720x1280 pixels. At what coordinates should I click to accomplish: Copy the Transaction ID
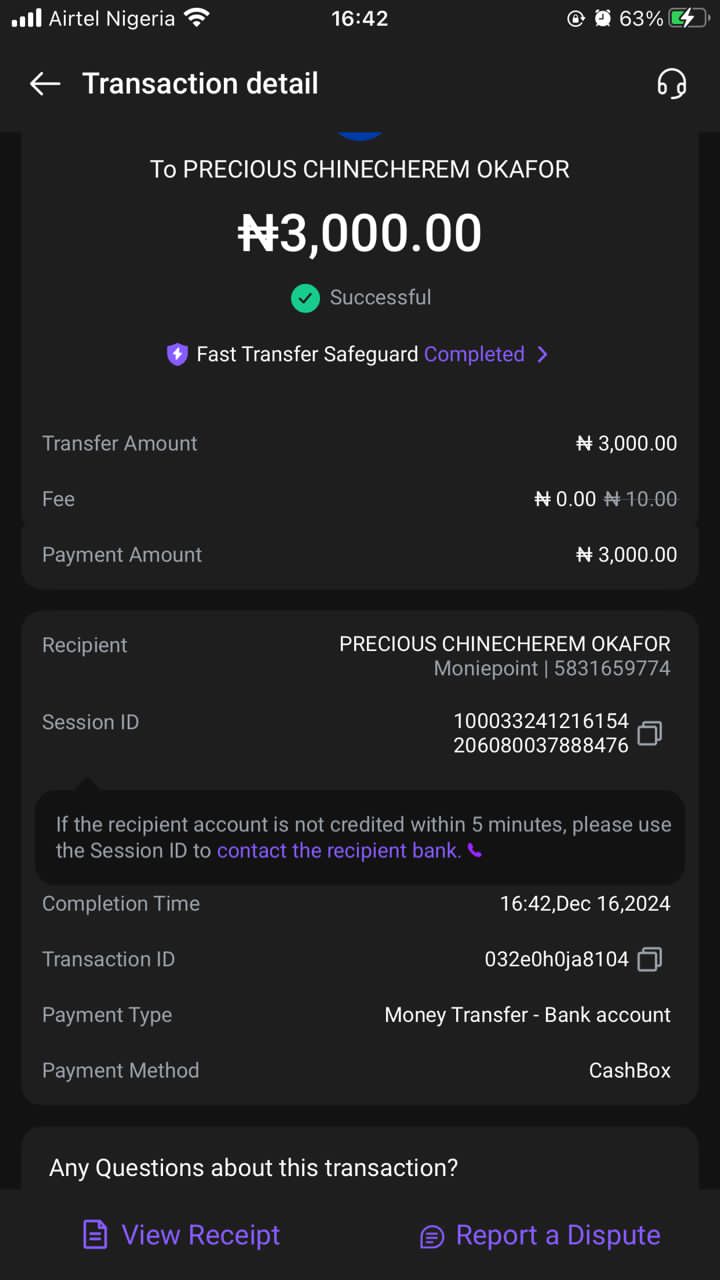tap(650, 959)
